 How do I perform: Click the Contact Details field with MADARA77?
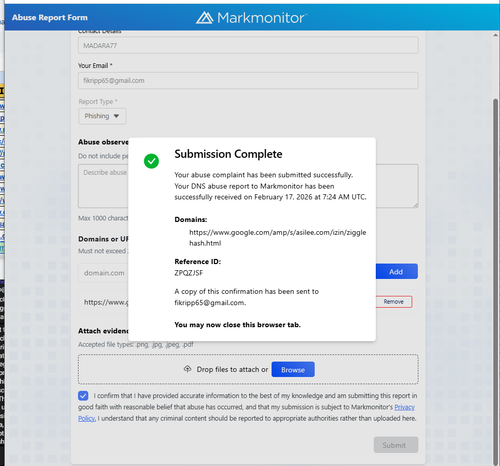pyautogui.click(x=248, y=45)
